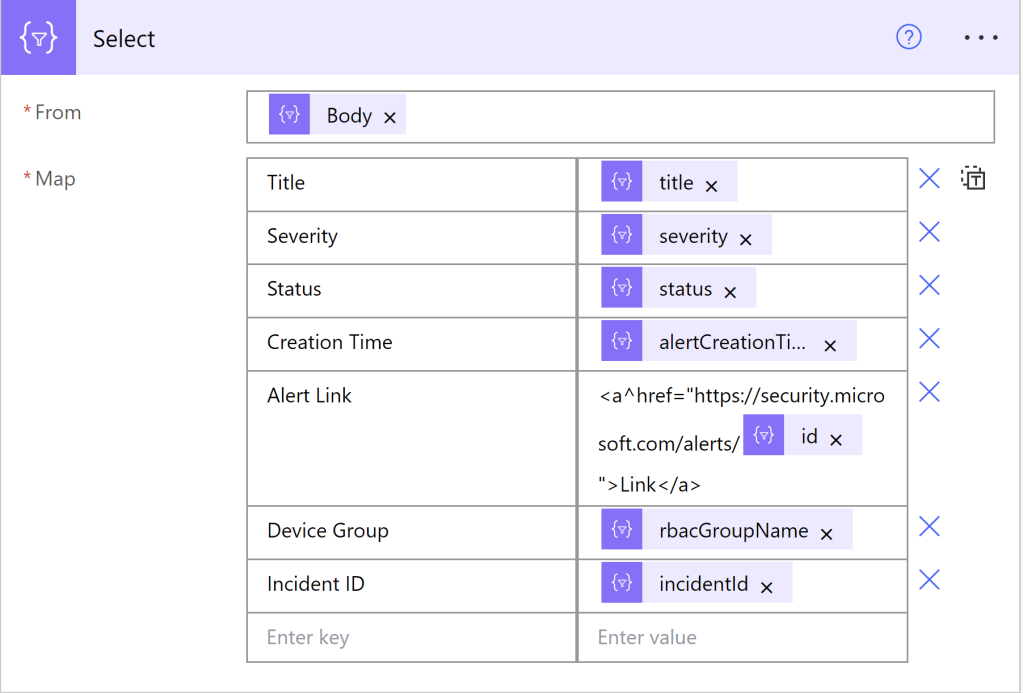Open the Select action ellipsis menu
The height and width of the screenshot is (693, 1023).
tap(981, 38)
